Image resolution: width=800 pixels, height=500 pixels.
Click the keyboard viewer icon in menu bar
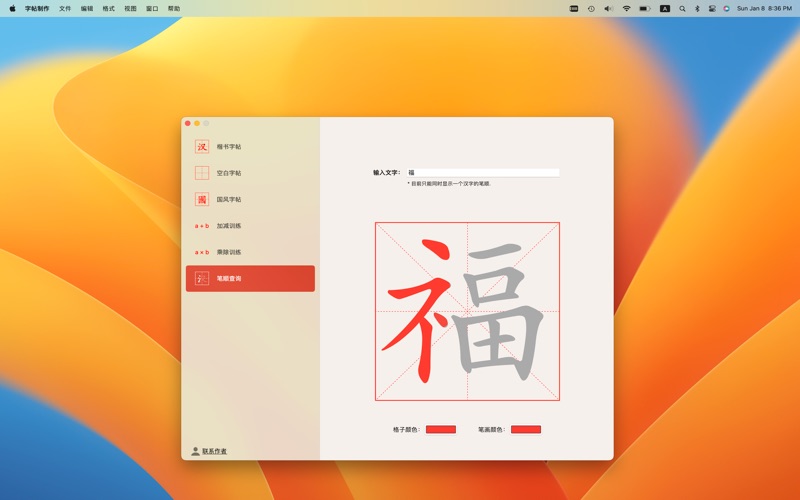(x=574, y=8)
